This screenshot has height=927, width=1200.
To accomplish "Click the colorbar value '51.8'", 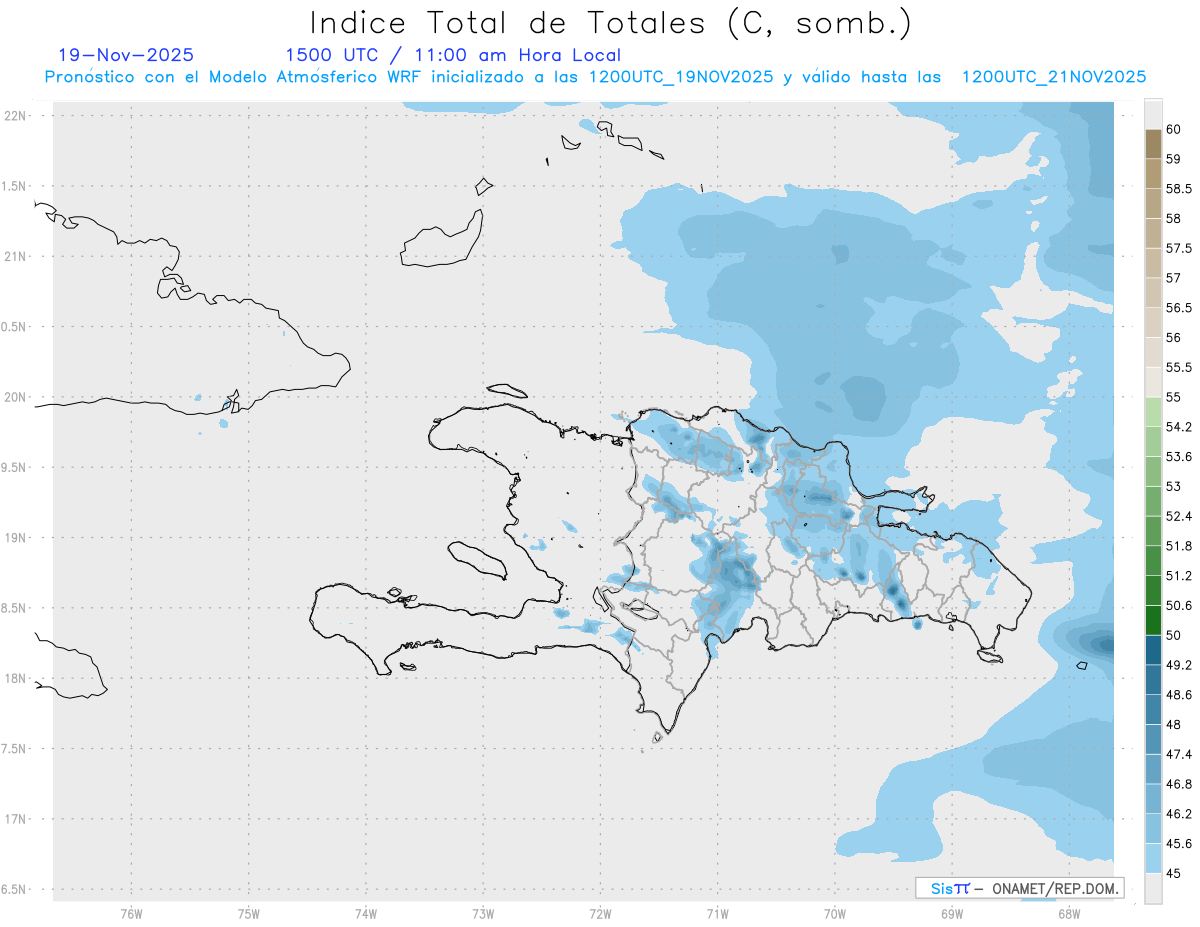I will [x=1179, y=546].
